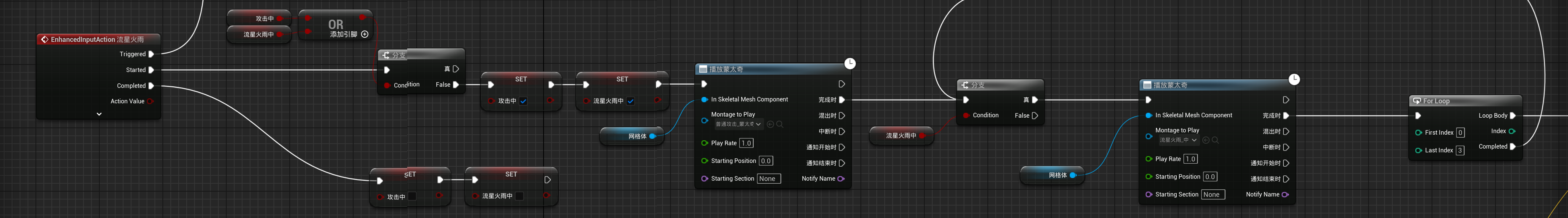Click the Index output pin on For Loop
This screenshot has height=218, width=1568.
click(1512, 131)
